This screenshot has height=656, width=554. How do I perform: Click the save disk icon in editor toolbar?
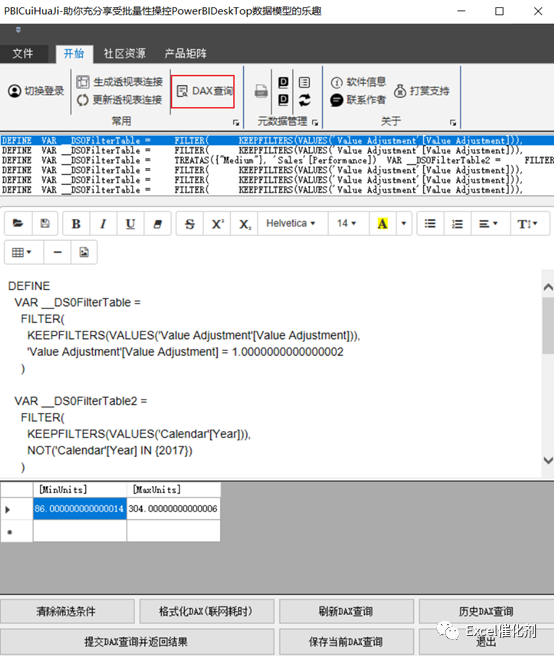coord(45,223)
